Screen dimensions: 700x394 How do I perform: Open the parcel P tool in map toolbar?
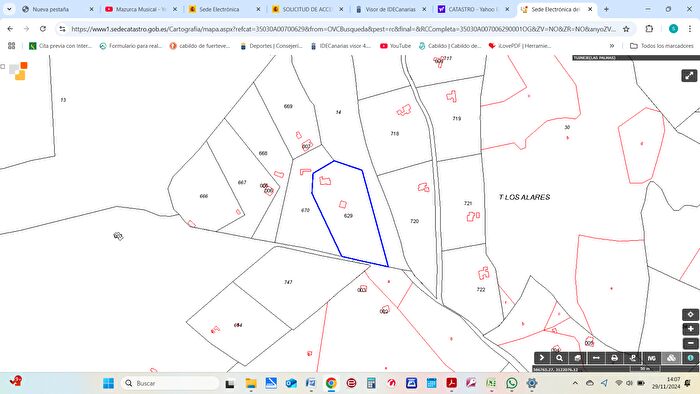click(633, 358)
